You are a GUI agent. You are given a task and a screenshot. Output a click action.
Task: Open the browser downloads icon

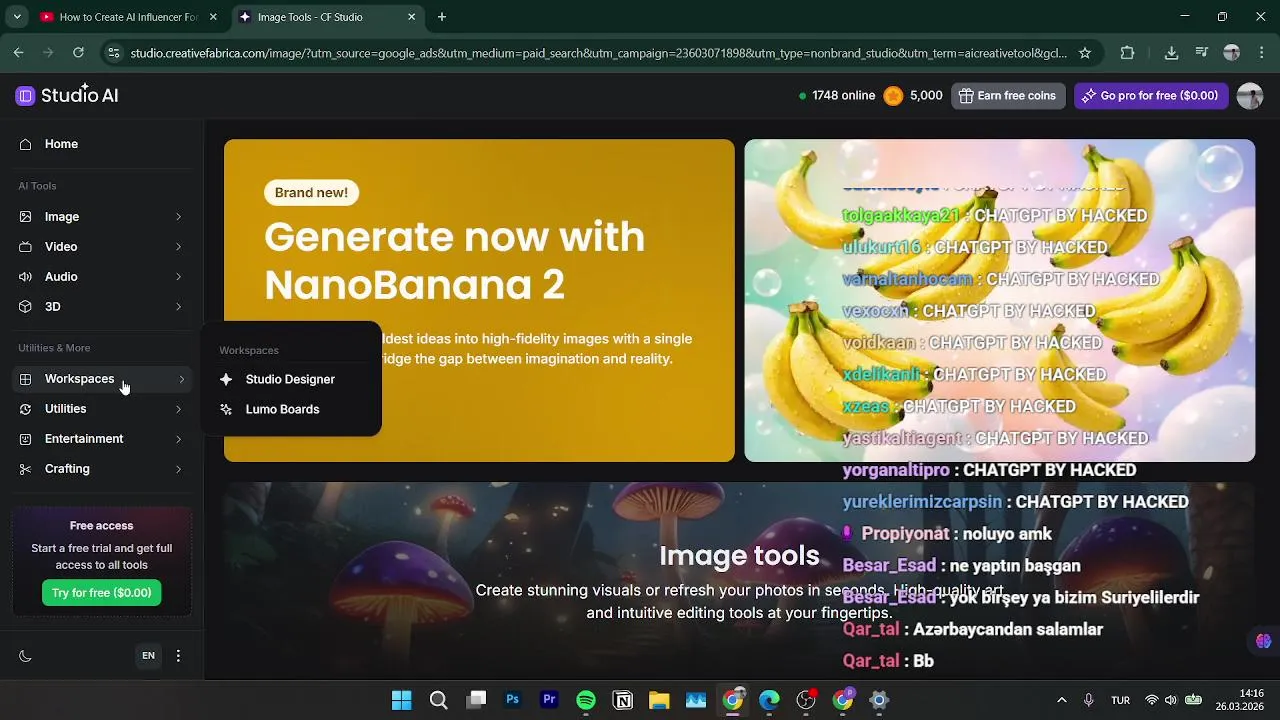pyautogui.click(x=1172, y=53)
